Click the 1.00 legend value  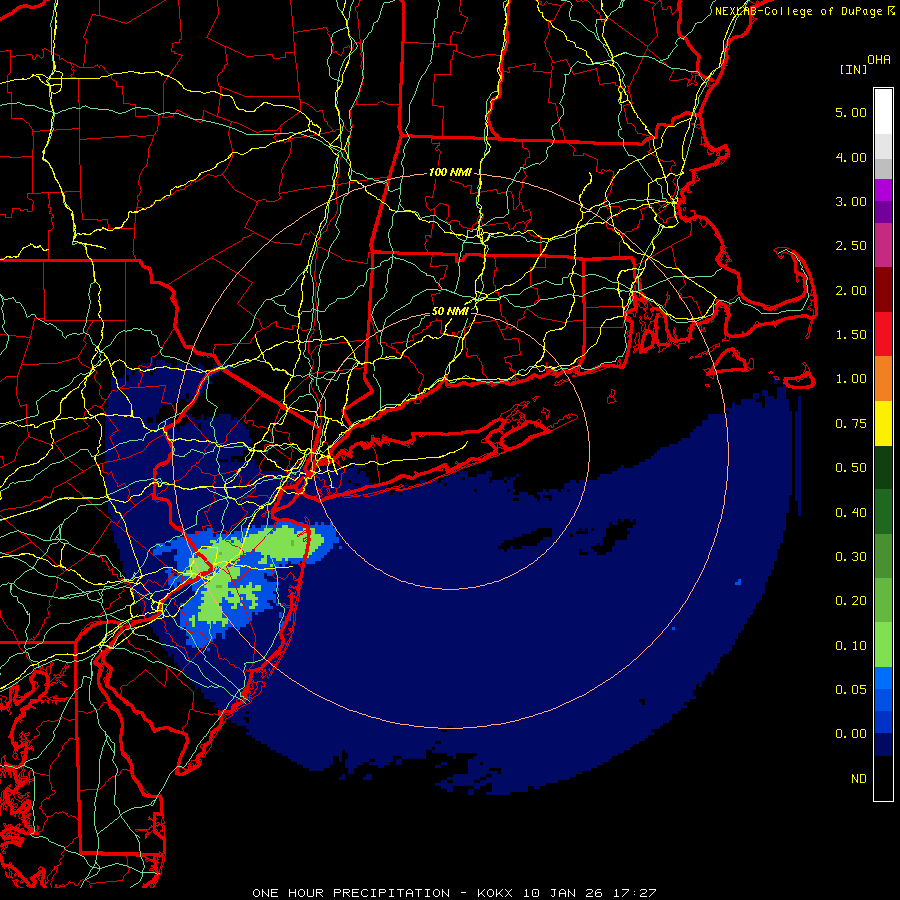[x=851, y=379]
